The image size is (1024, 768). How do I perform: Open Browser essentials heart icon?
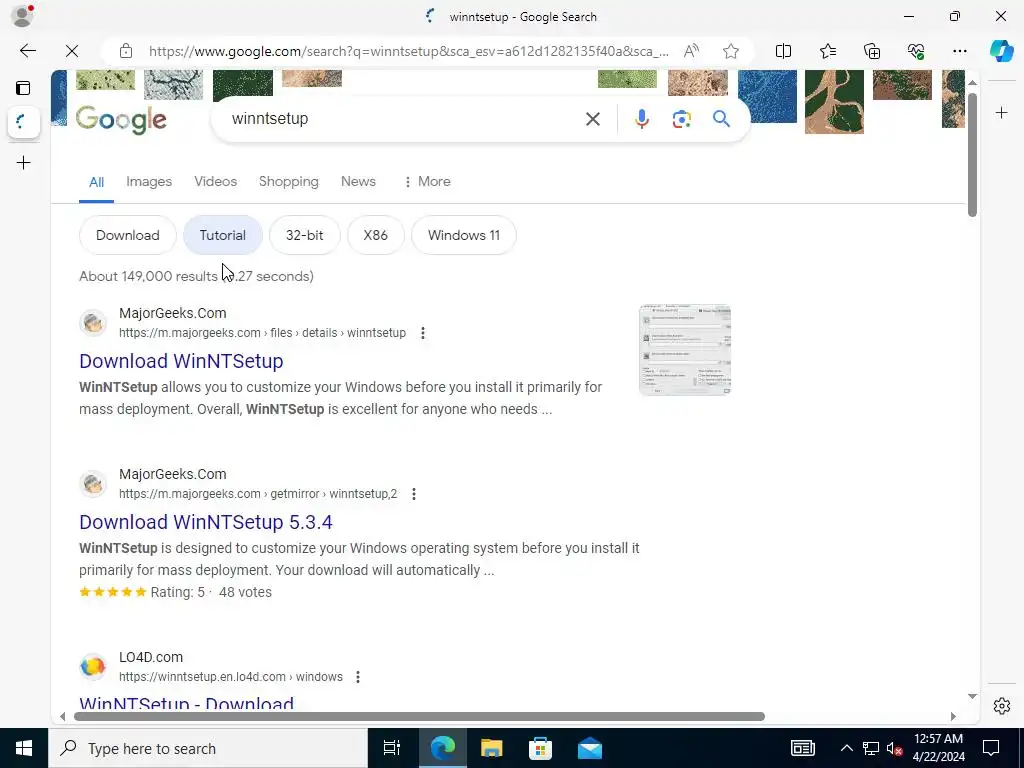(x=916, y=51)
